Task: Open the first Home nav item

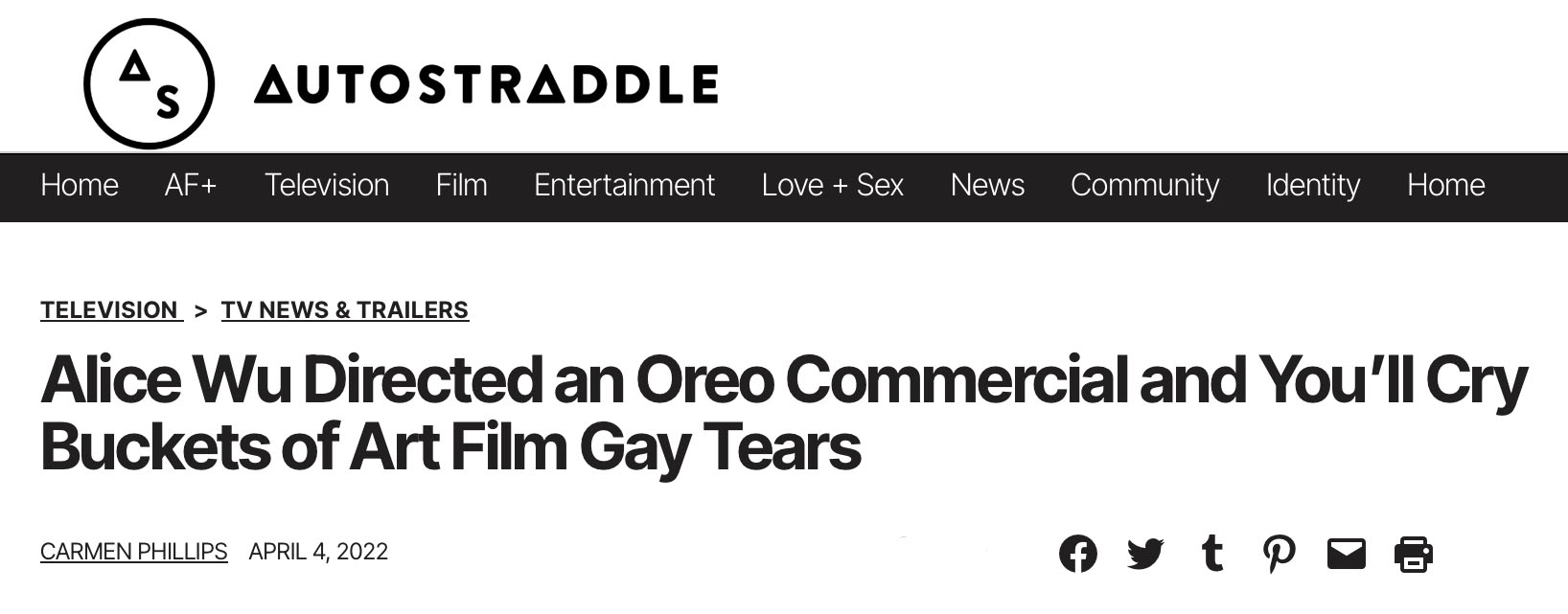Action: pyautogui.click(x=80, y=185)
